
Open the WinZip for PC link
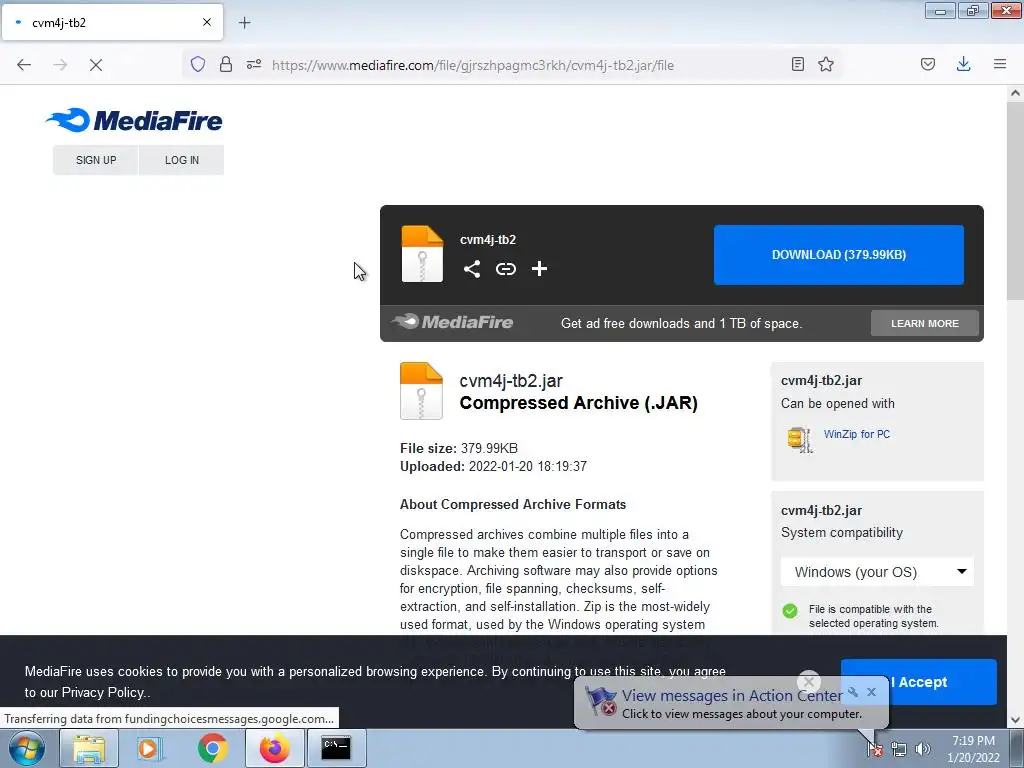pyautogui.click(x=857, y=434)
